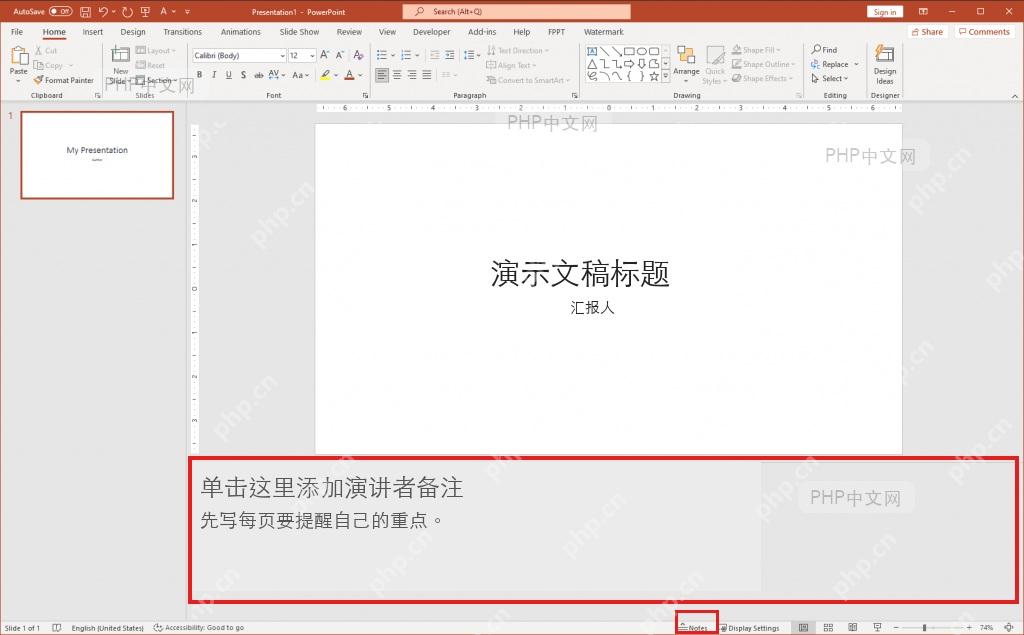Open Change Case Aa dropdown
1024x635 pixels.
click(x=298, y=75)
